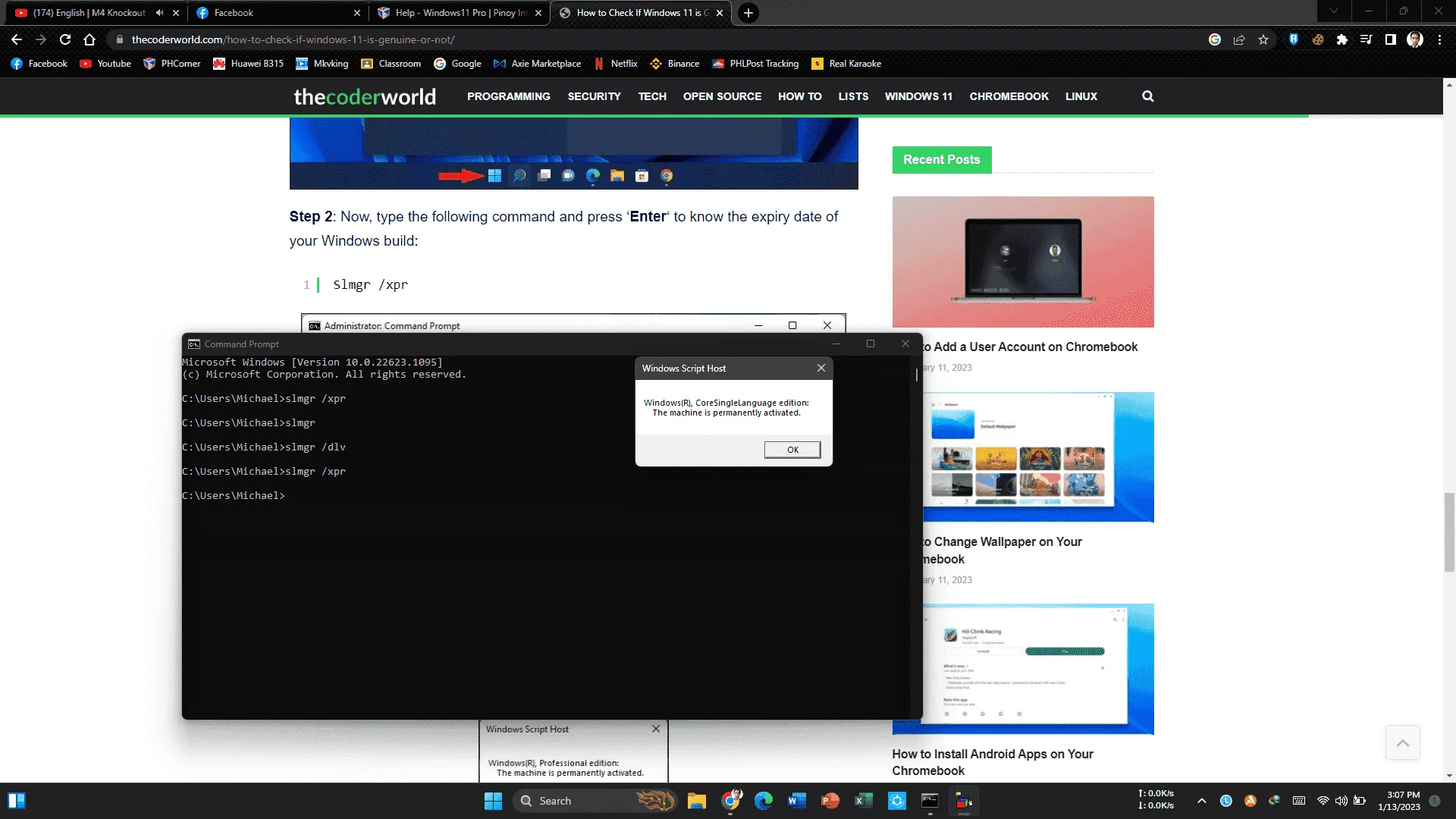The height and width of the screenshot is (819, 1456).
Task: Go back to the previous page in Chrome
Action: (17, 39)
